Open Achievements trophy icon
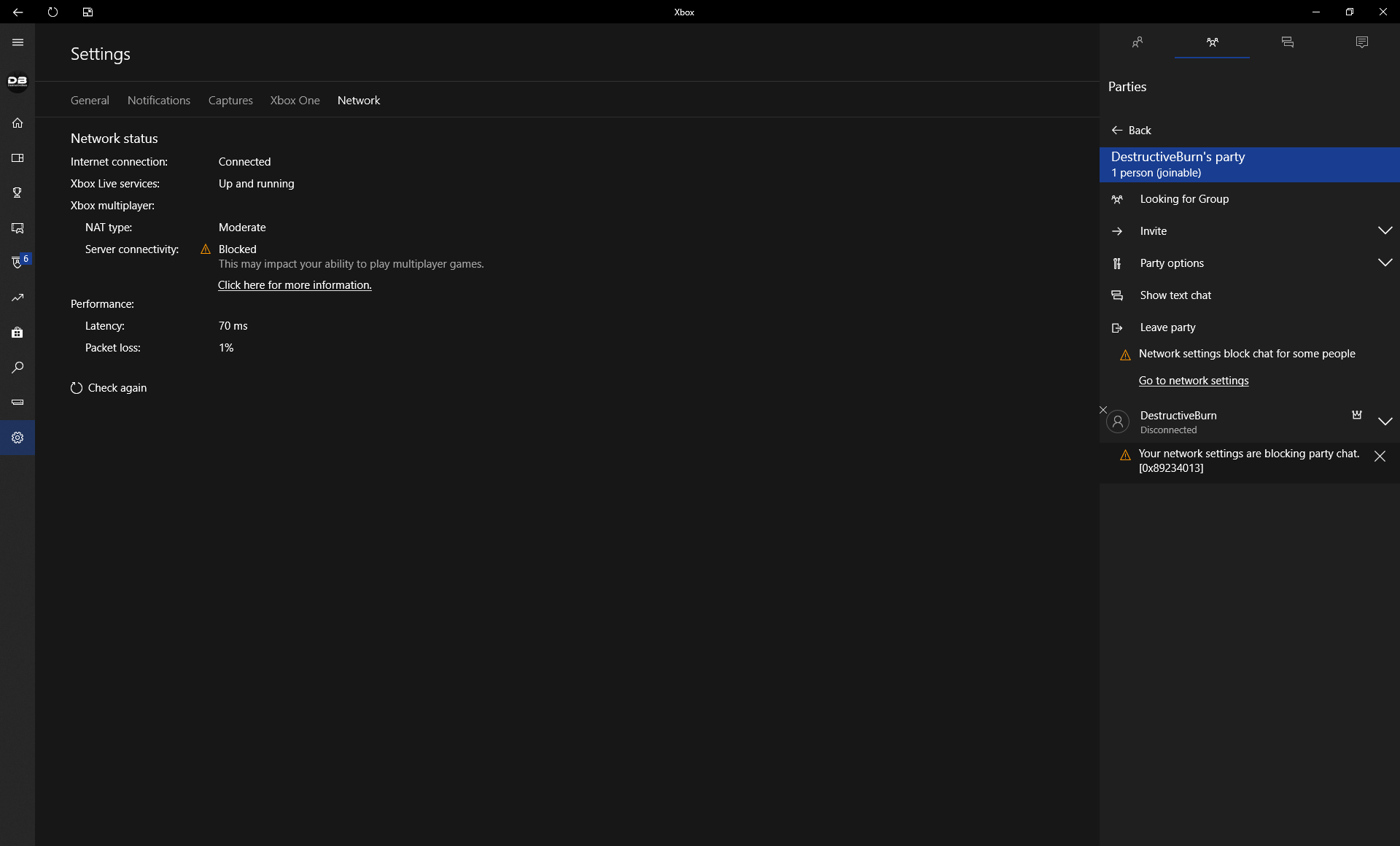The image size is (1400, 846). click(x=17, y=193)
